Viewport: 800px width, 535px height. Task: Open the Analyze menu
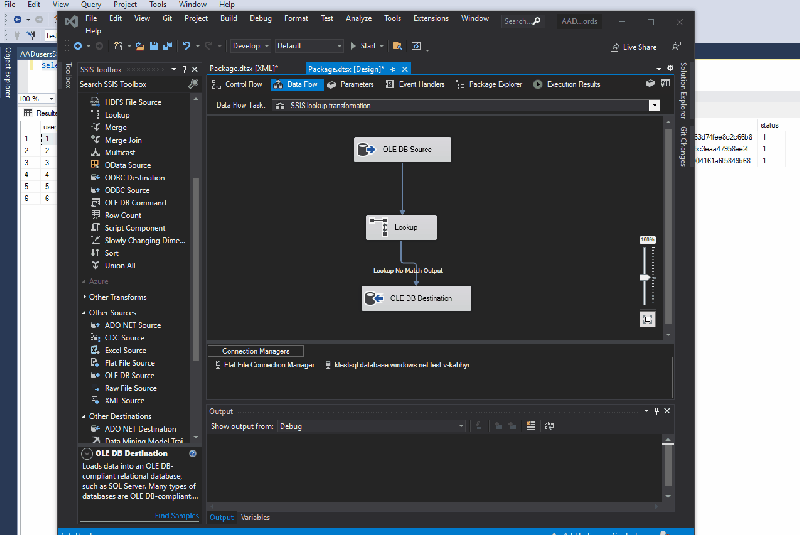359,18
